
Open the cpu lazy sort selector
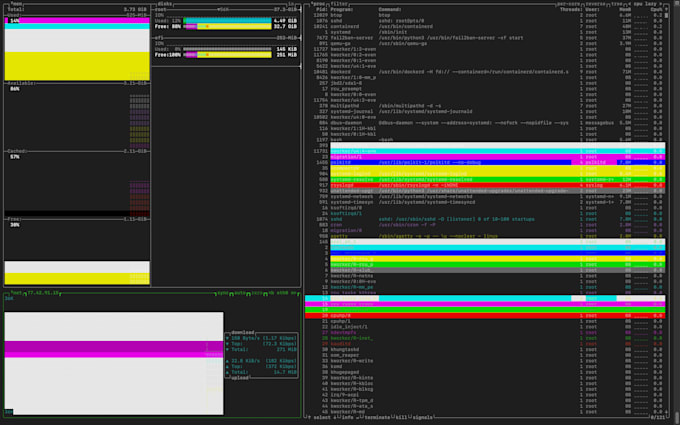click(645, 3)
